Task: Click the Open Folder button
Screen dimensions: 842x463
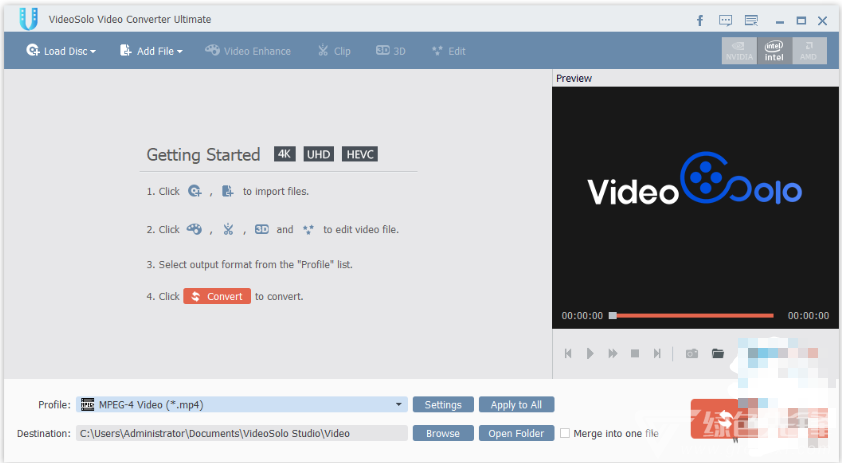Action: pos(516,433)
